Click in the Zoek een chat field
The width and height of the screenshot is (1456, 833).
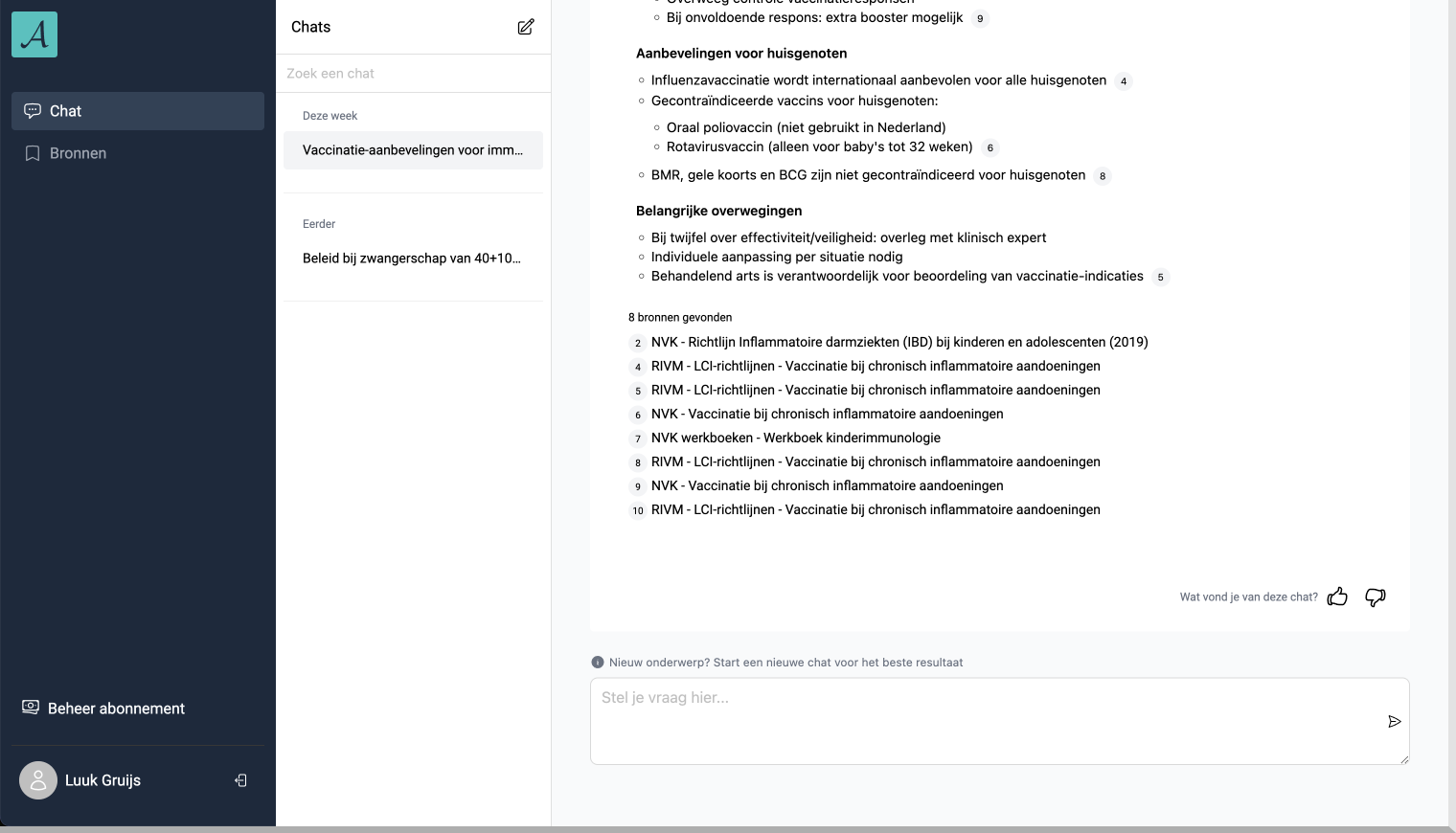(413, 74)
